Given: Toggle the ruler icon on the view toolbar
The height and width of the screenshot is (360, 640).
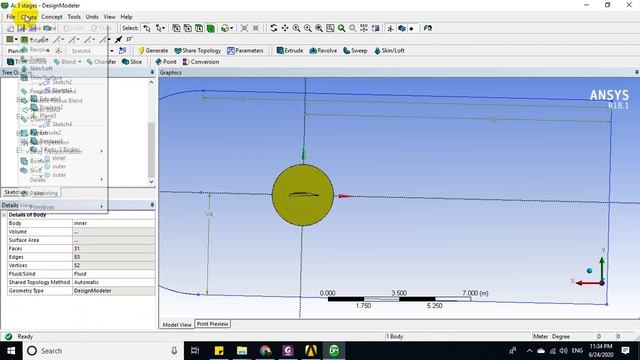Looking at the screenshot, I should (x=376, y=28).
